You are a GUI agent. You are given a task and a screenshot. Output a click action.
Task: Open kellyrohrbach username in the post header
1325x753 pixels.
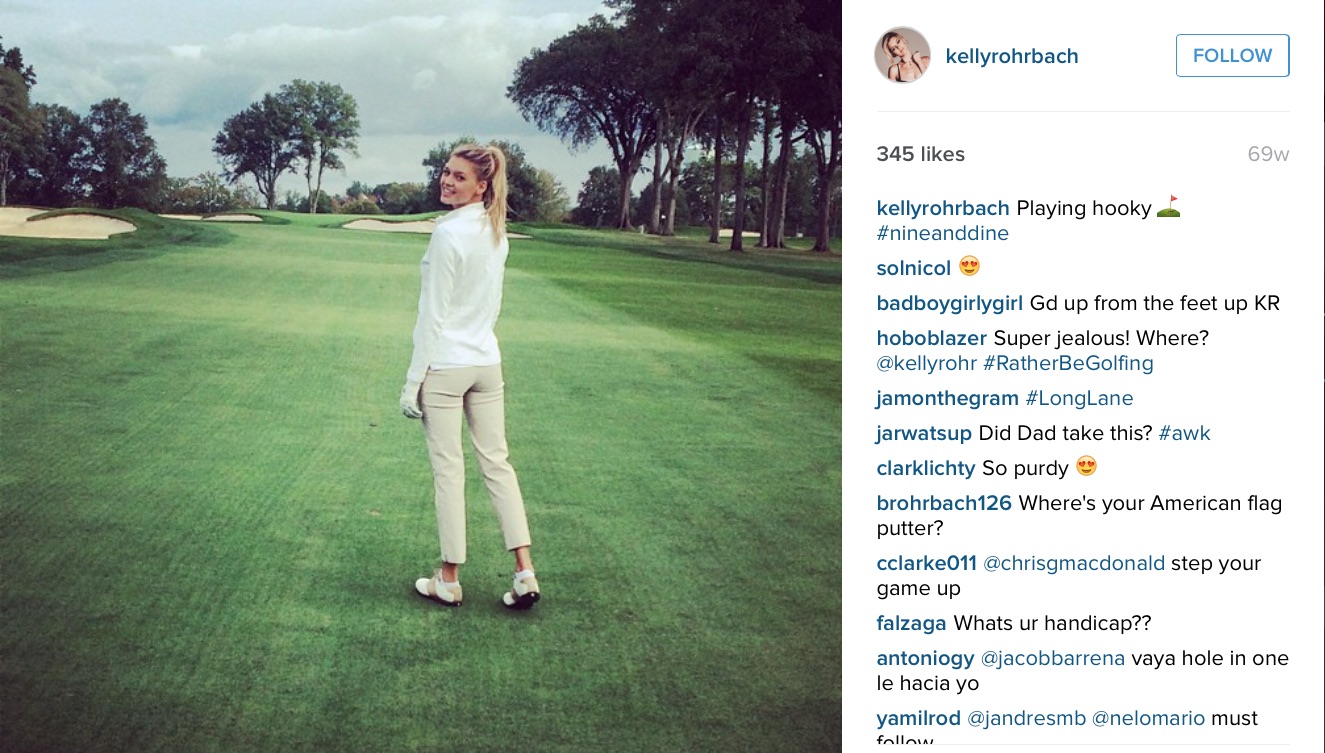(x=1011, y=56)
